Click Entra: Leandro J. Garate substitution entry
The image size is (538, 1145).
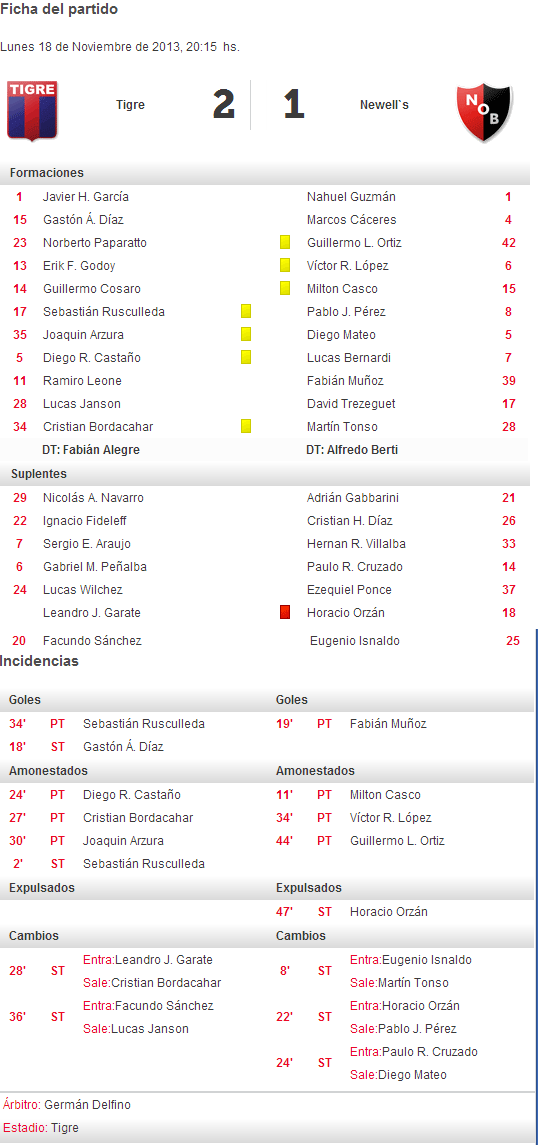click(148, 960)
